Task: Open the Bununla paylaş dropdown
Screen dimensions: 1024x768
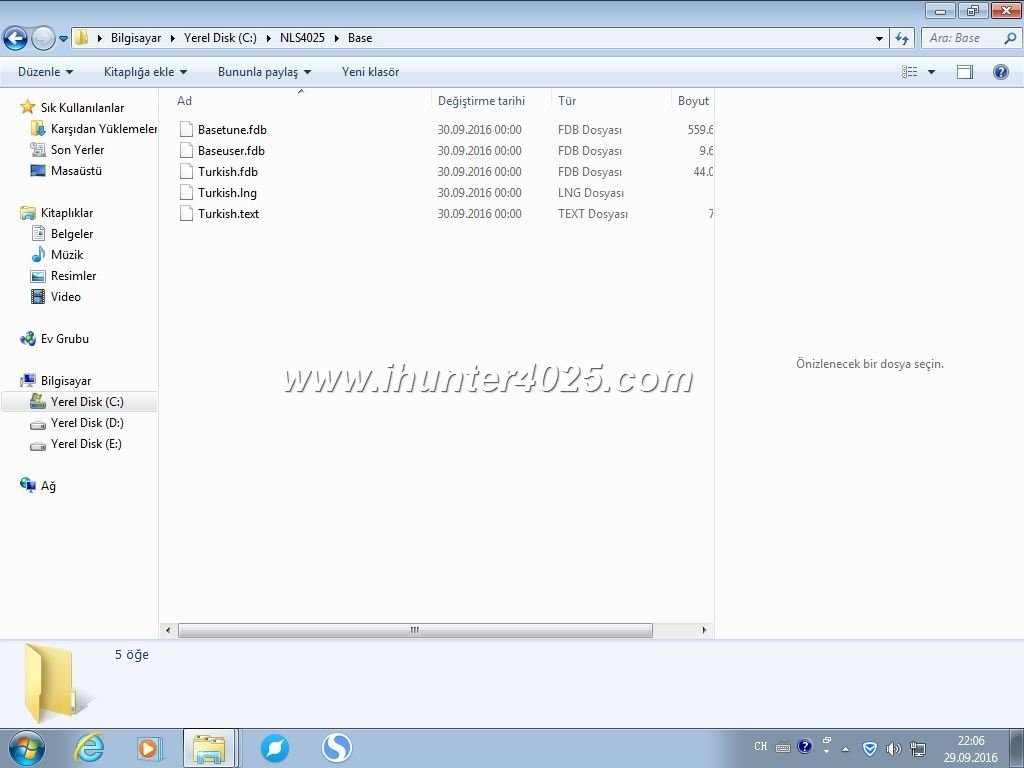Action: pos(264,72)
